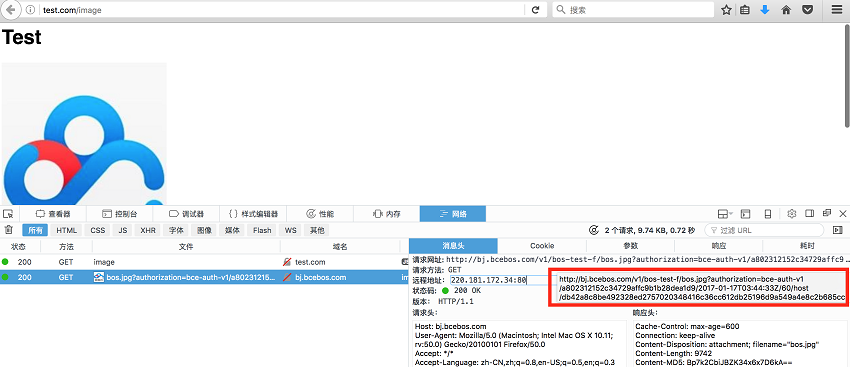
Task: Filter requests by XHR type
Action: click(x=148, y=230)
